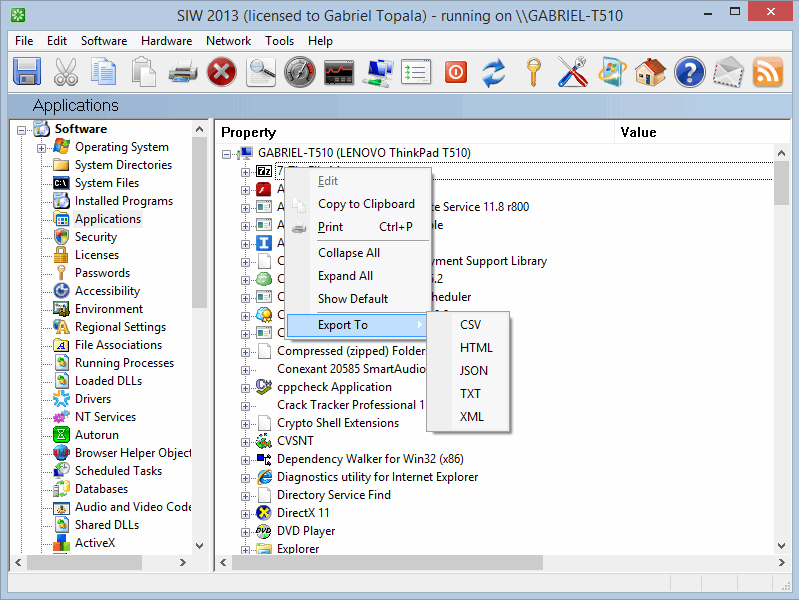Click the Security shield icon in tree
The height and width of the screenshot is (600, 799).
pyautogui.click(x=62, y=237)
